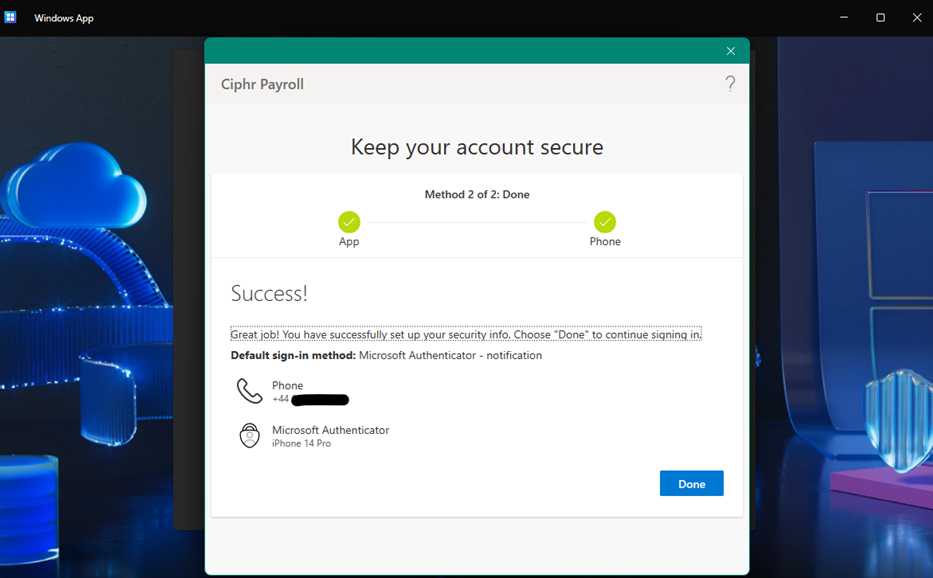Click the 'App' step label
This screenshot has width=933, height=578.
[x=349, y=242]
